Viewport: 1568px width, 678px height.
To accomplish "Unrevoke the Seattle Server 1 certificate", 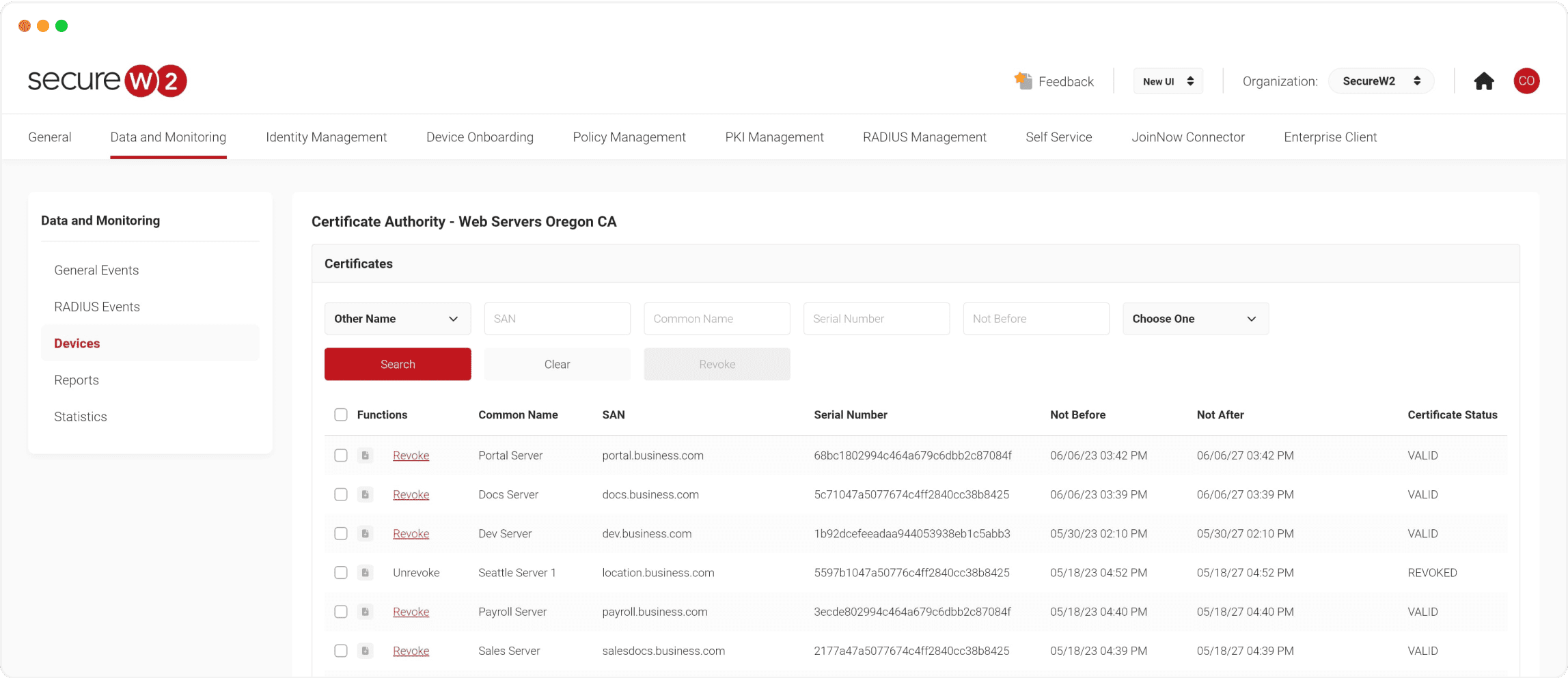I will [416, 572].
